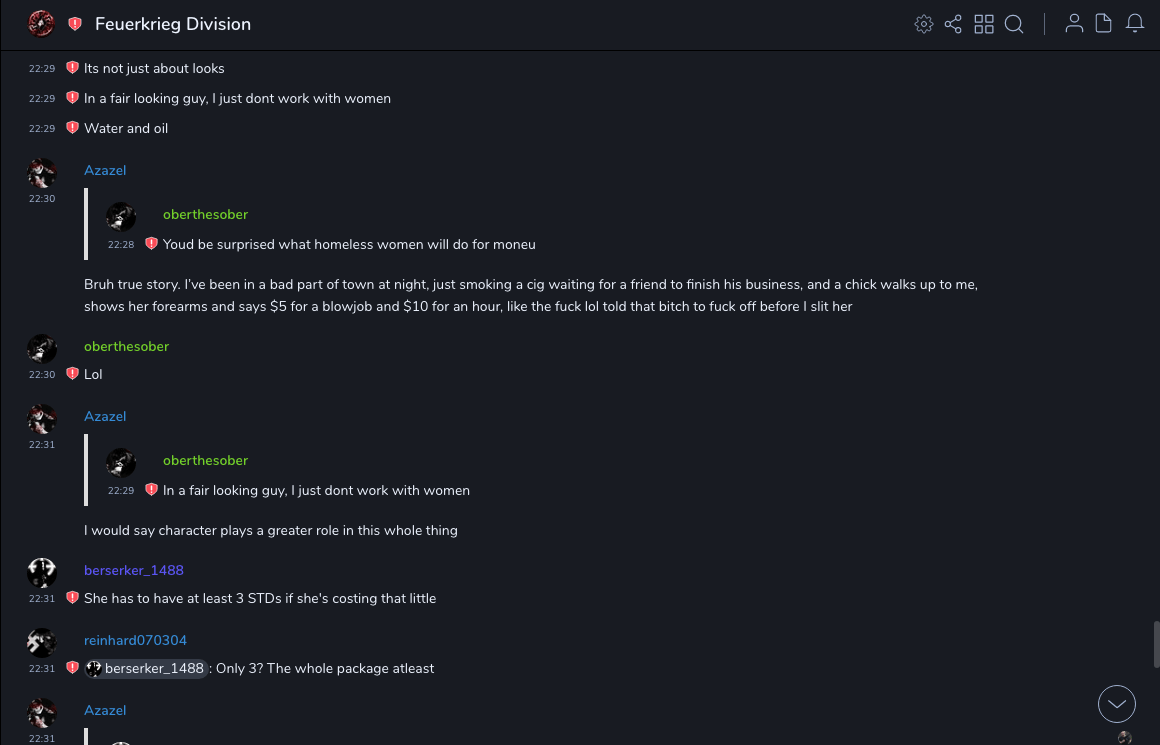Click red flag icon beside "Water and oil"
Screen dimensions: 1160x745
pos(72,128)
